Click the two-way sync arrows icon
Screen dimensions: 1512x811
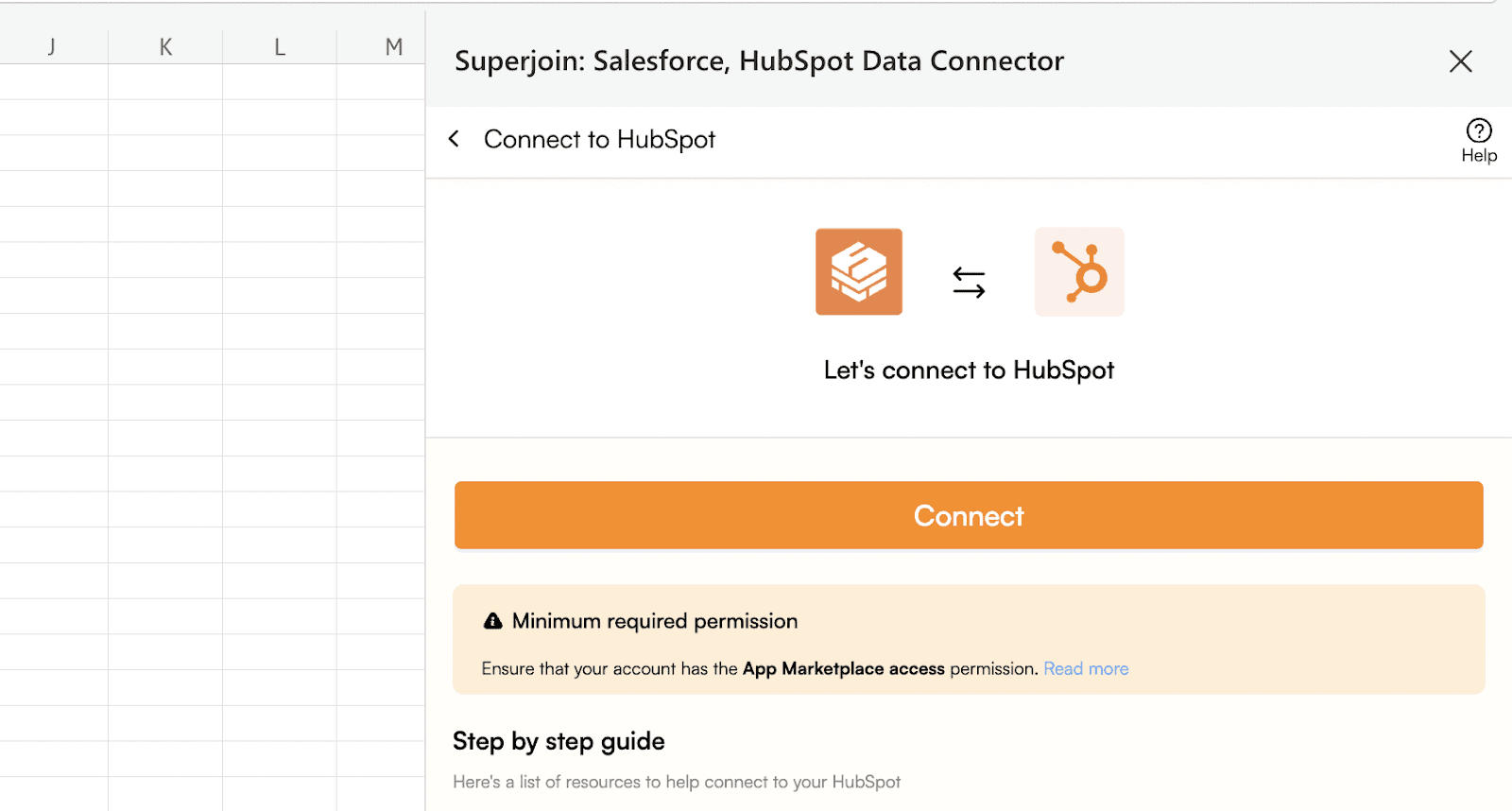(969, 282)
